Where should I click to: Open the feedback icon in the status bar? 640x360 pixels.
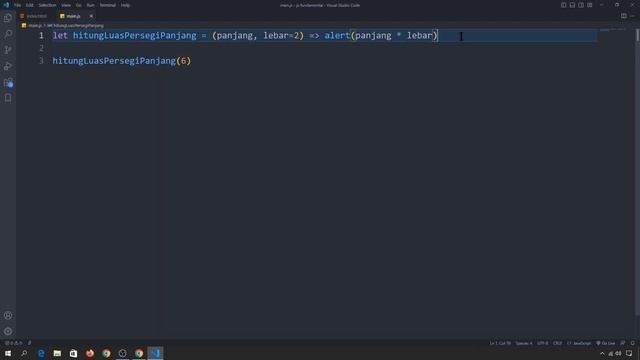click(x=623, y=343)
